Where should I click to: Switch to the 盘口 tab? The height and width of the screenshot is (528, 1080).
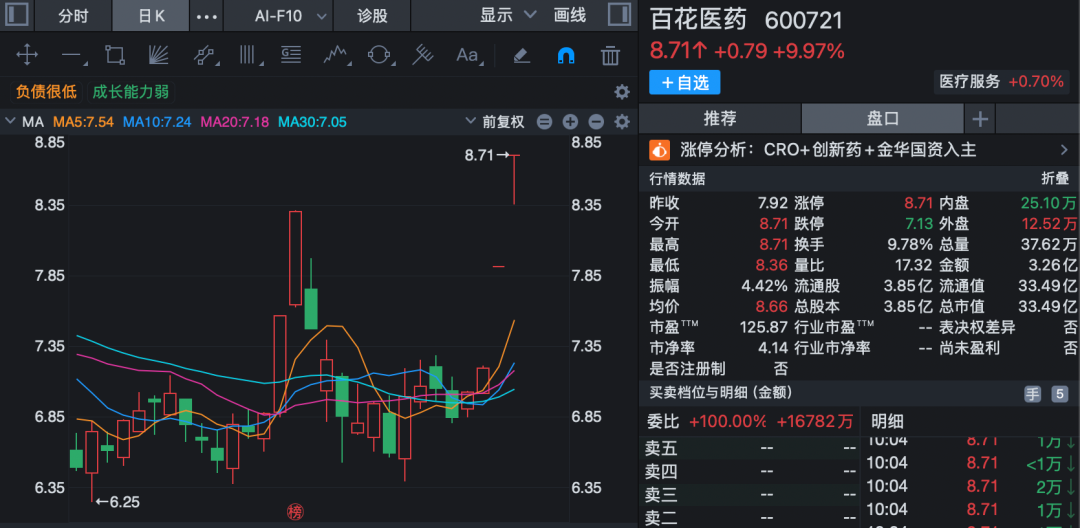coord(882,118)
